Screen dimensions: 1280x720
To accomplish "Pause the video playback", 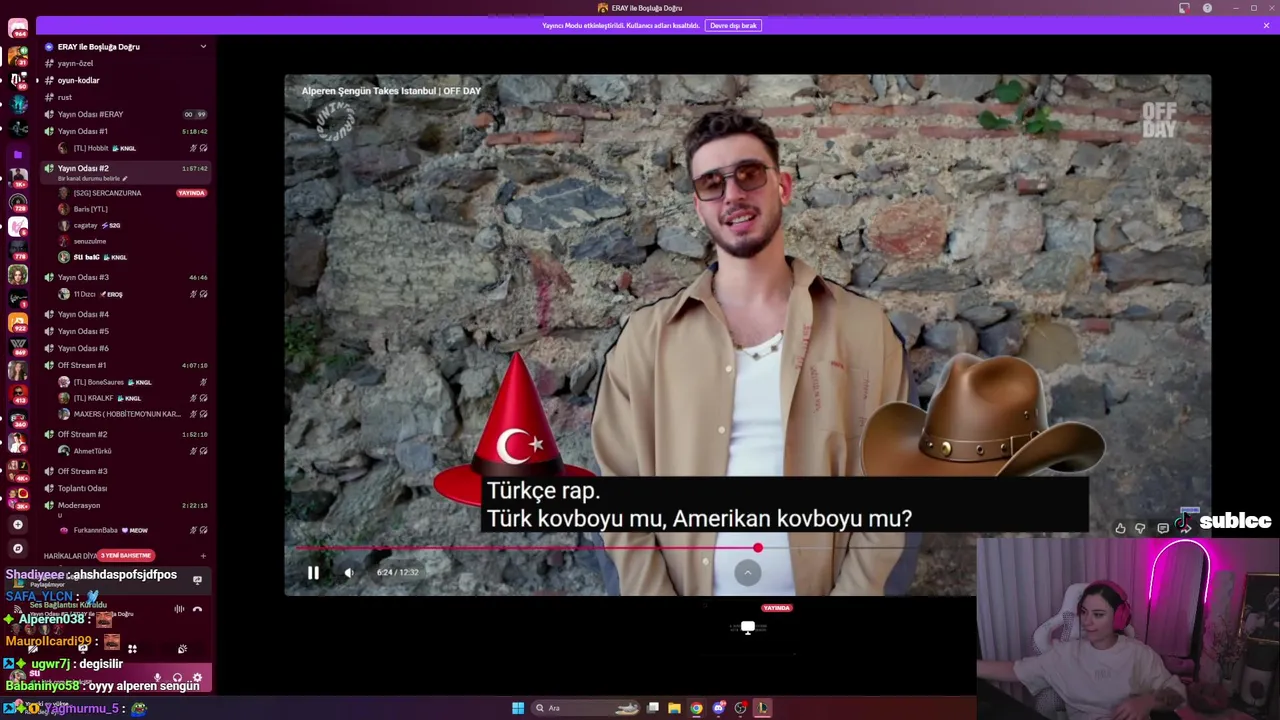I will tap(313, 573).
